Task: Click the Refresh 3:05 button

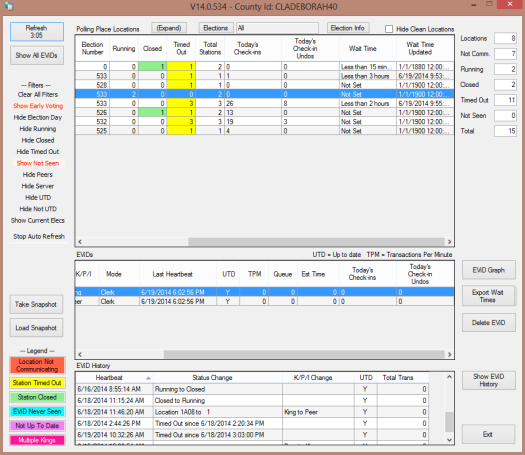Action: tap(37, 31)
